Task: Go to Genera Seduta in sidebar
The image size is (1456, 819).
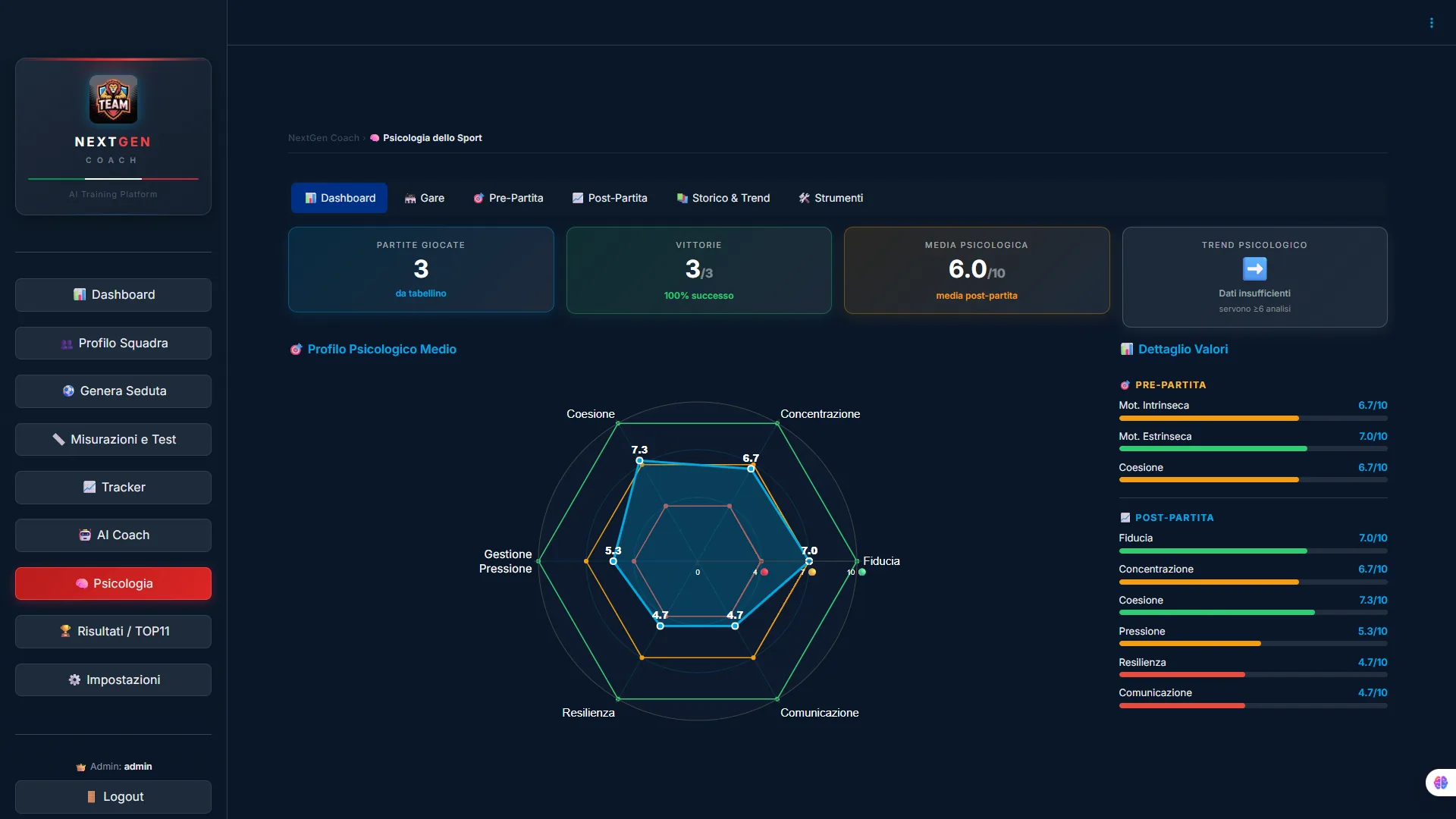Action: pos(113,391)
